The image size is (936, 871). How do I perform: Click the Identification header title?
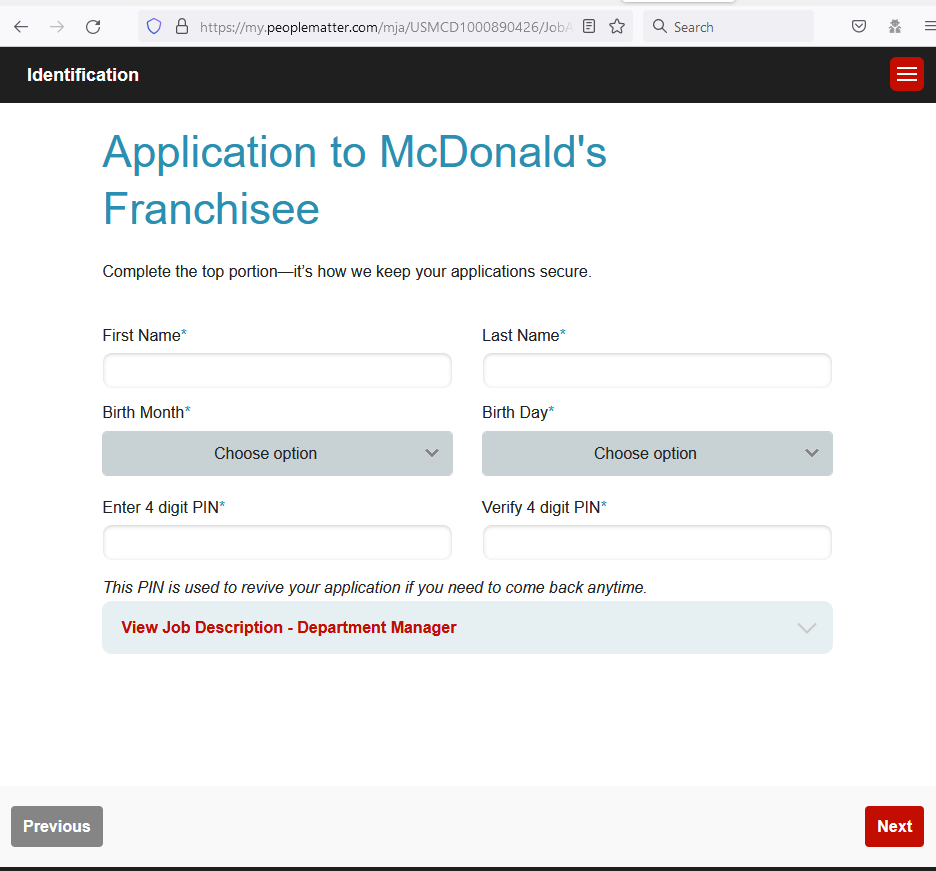[x=83, y=75]
